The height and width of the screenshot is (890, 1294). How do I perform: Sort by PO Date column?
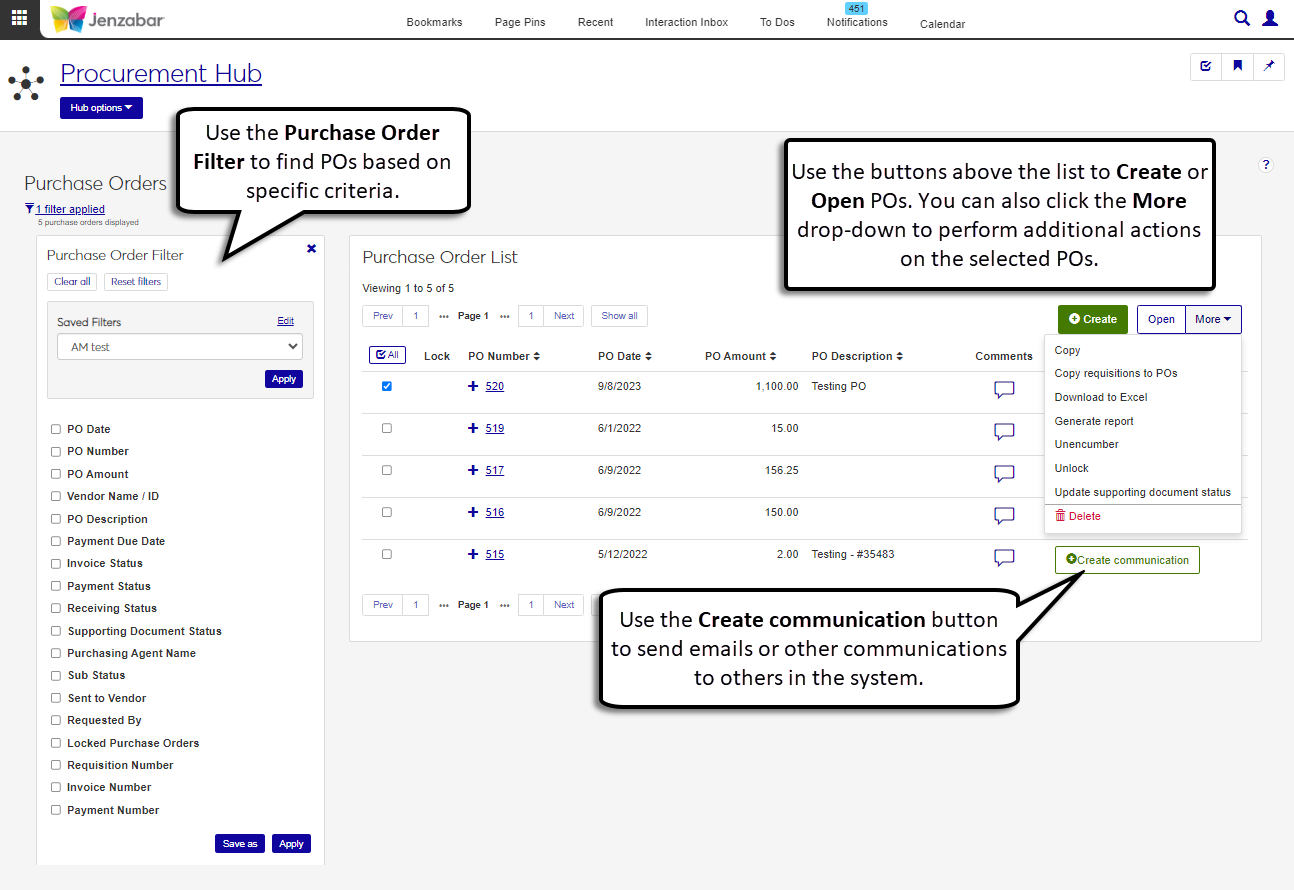pos(625,356)
